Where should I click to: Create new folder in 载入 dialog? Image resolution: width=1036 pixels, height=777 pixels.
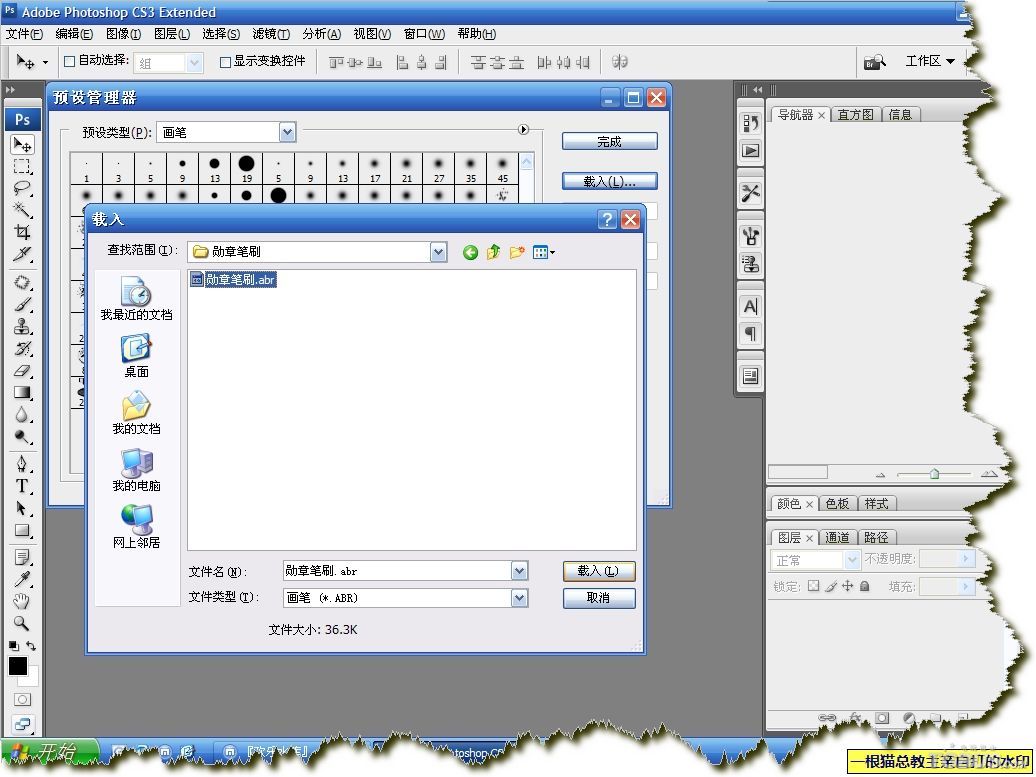click(x=517, y=252)
